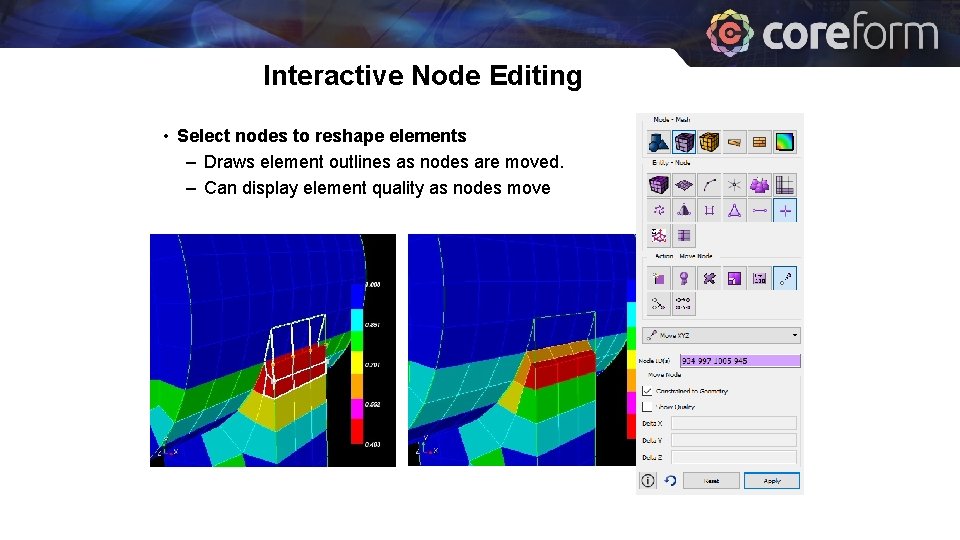Select the create node action purple square icon
This screenshot has height=540, width=960.
[x=658, y=279]
